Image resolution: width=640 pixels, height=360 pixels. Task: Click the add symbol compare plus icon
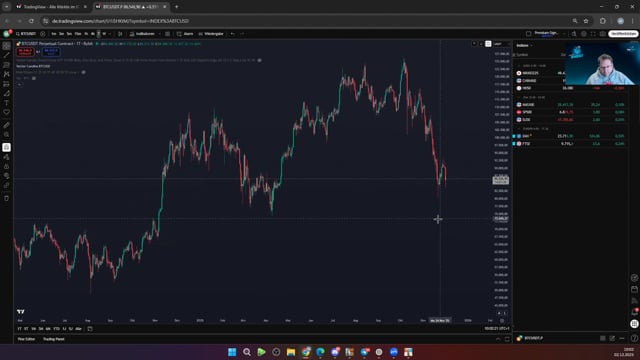click(x=43, y=34)
